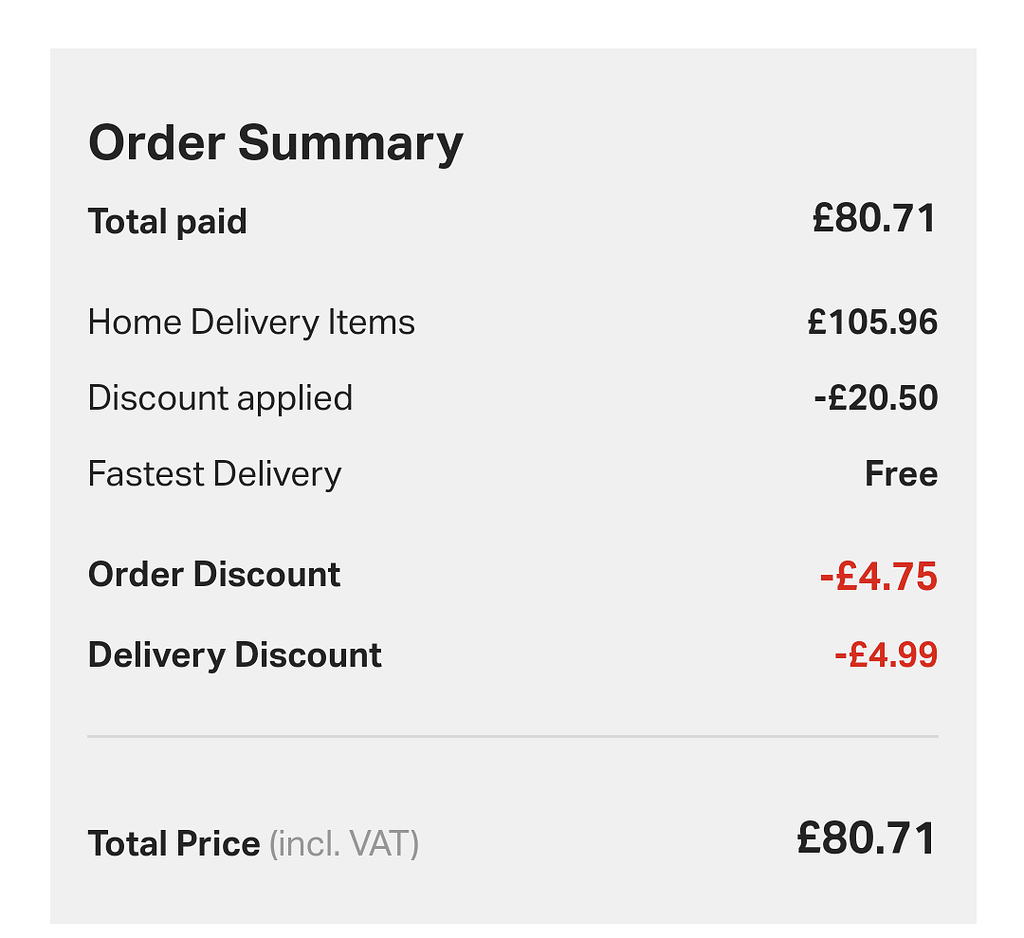Click the (incl. VAT) note

coord(344,844)
